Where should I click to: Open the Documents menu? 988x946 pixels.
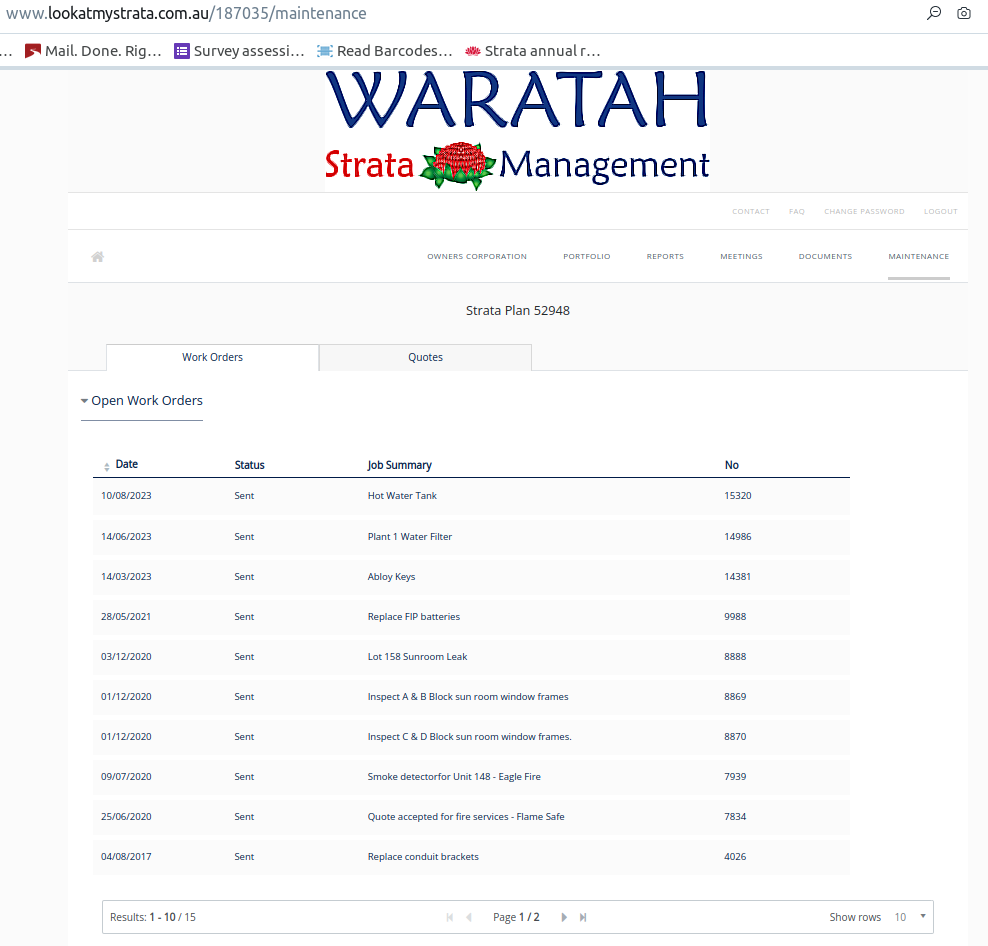click(825, 257)
